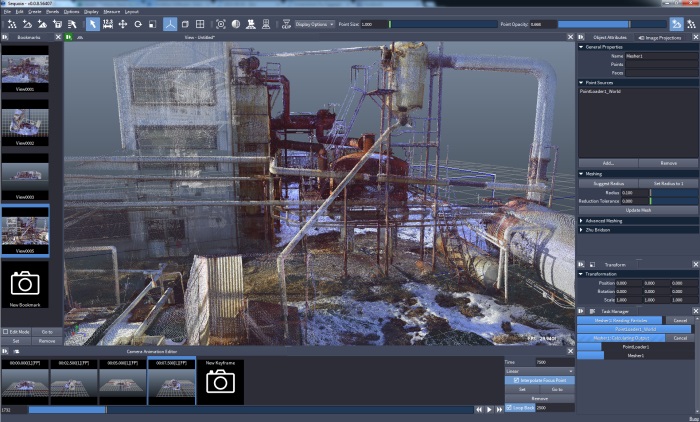This screenshot has width=700, height=422.
Task: Click the Bookmarks panel dock menu icon
Action: (x=5, y=37)
